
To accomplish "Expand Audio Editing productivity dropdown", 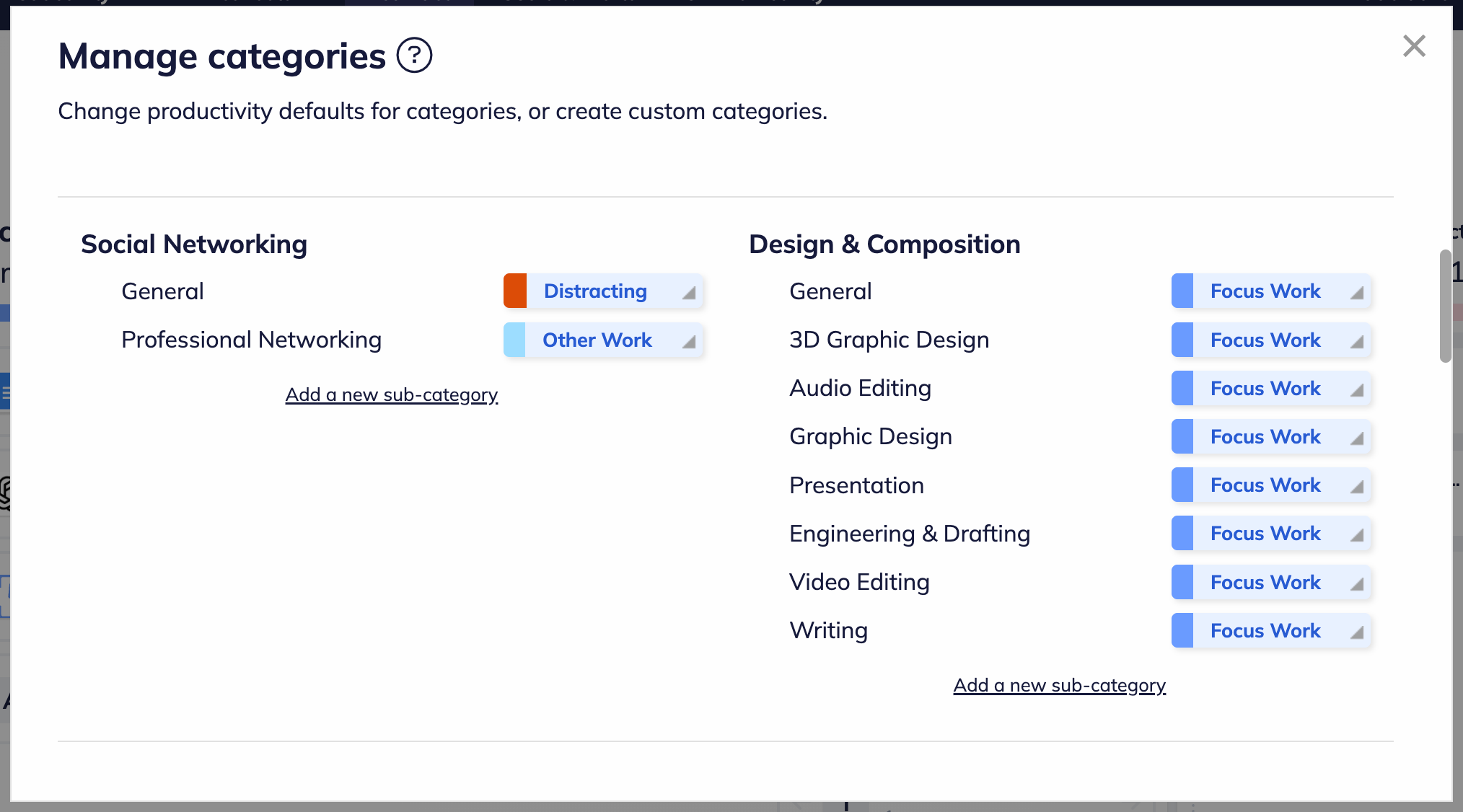I will (1271, 389).
